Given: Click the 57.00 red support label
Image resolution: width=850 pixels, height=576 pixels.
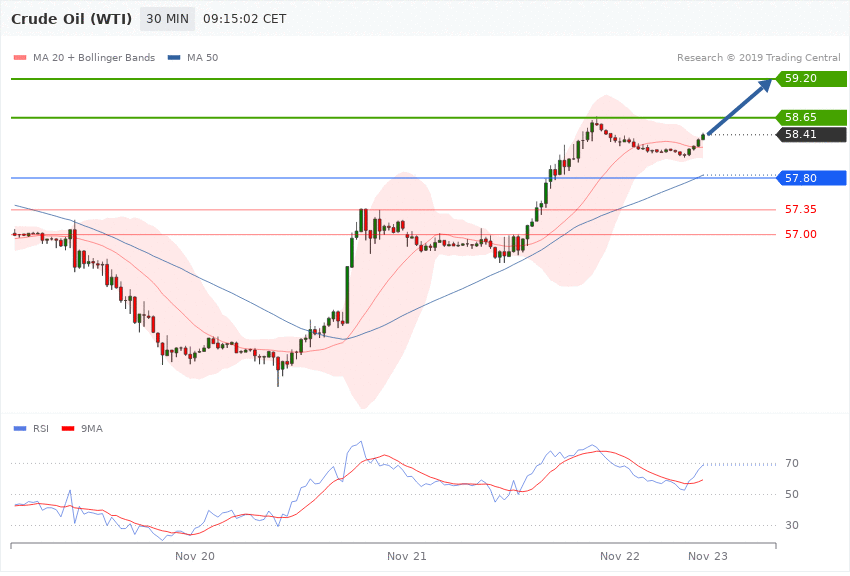Looking at the screenshot, I should point(801,234).
